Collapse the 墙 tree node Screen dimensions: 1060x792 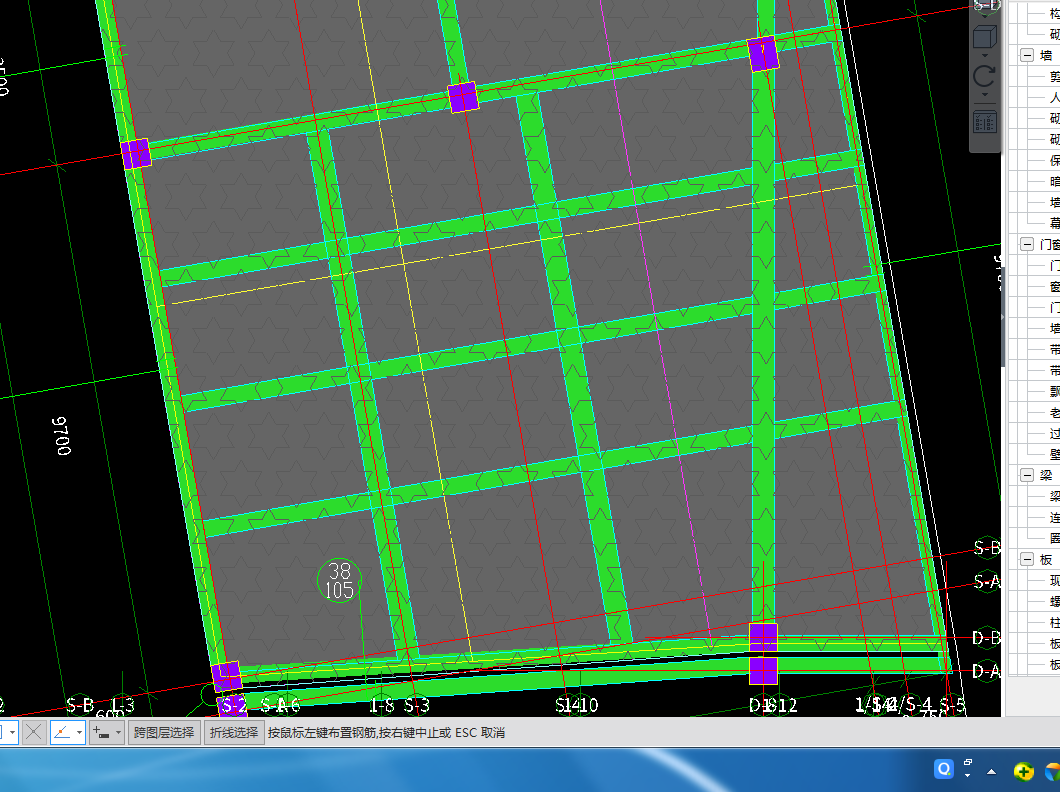(1027, 55)
